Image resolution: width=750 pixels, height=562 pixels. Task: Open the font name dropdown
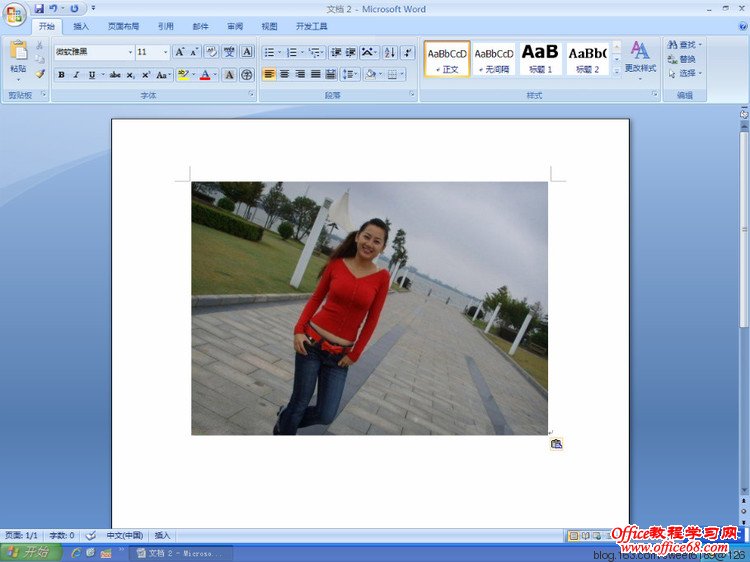(x=130, y=52)
